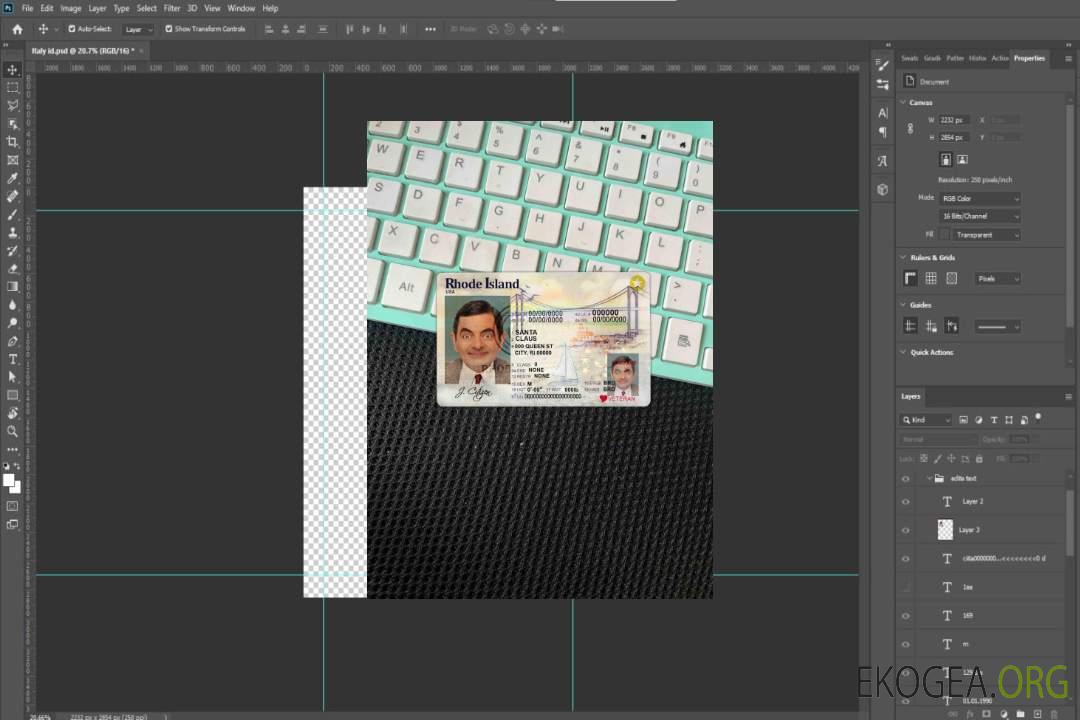The image size is (1080, 720).
Task: Select the Brush tool
Action: pos(12,214)
